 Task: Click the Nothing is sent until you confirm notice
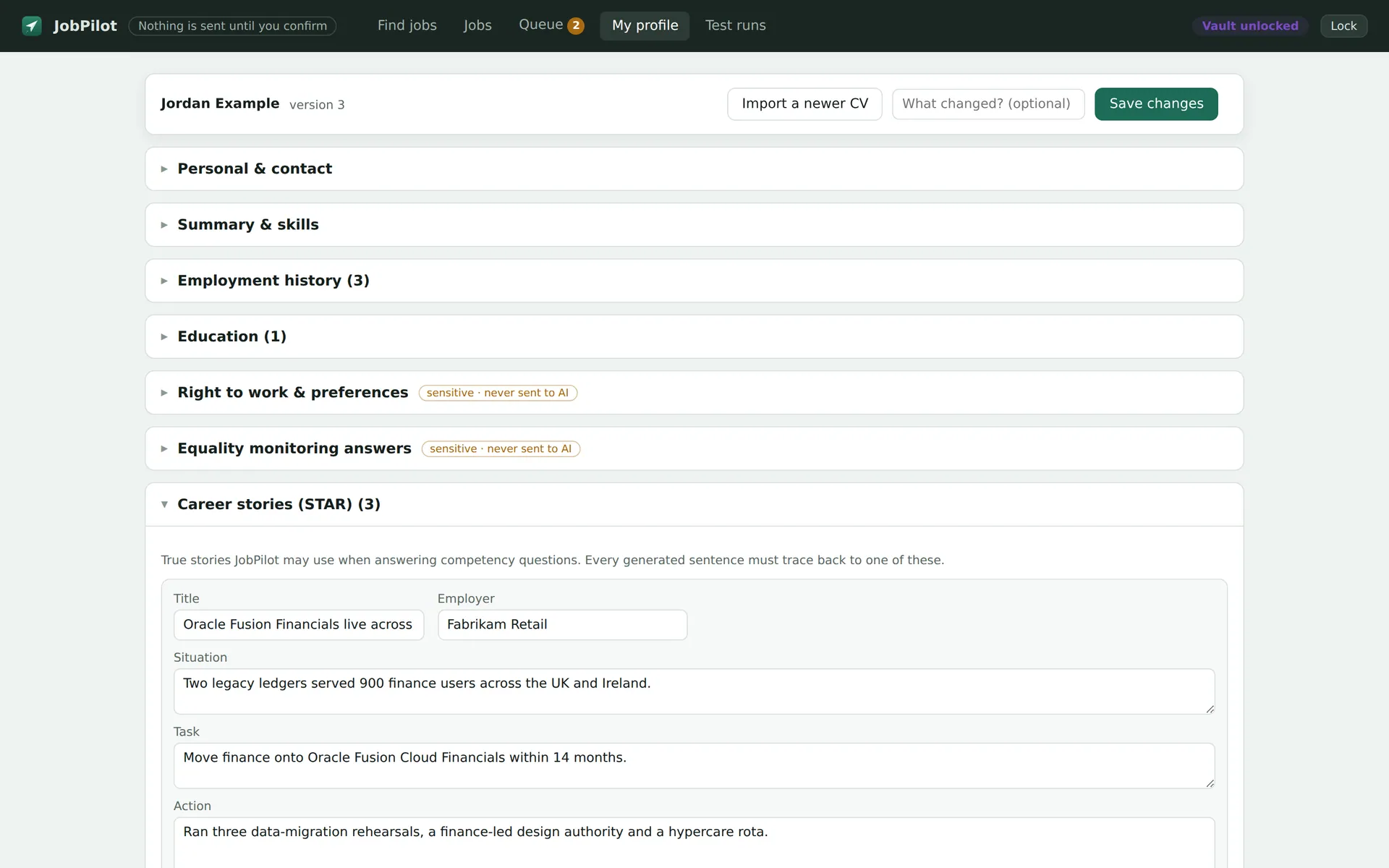[x=232, y=26]
